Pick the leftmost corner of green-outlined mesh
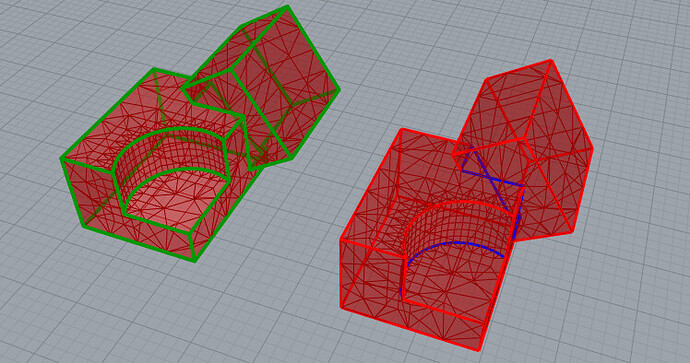This screenshot has height=363, width=690. [x=62, y=158]
